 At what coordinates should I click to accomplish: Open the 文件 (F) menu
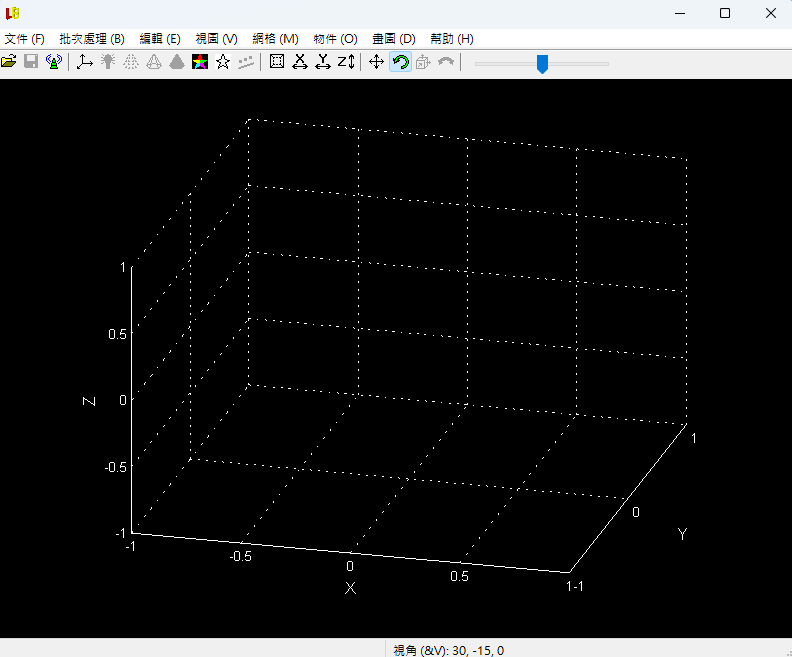coord(25,38)
